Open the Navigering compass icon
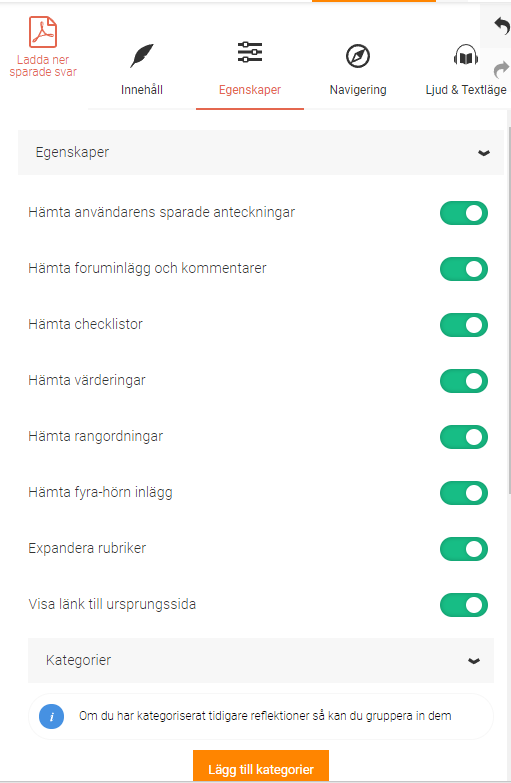 tap(358, 56)
